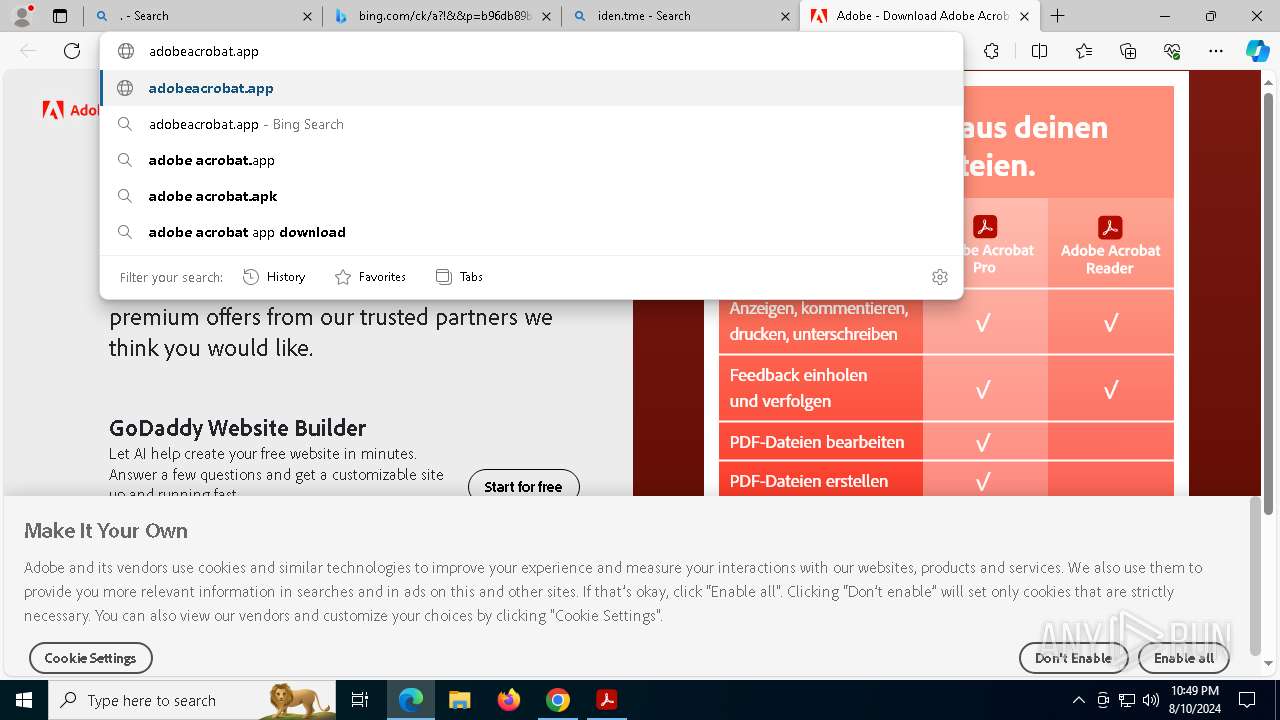
Task: Open the Browser essentials heart icon
Action: [x=1172, y=51]
